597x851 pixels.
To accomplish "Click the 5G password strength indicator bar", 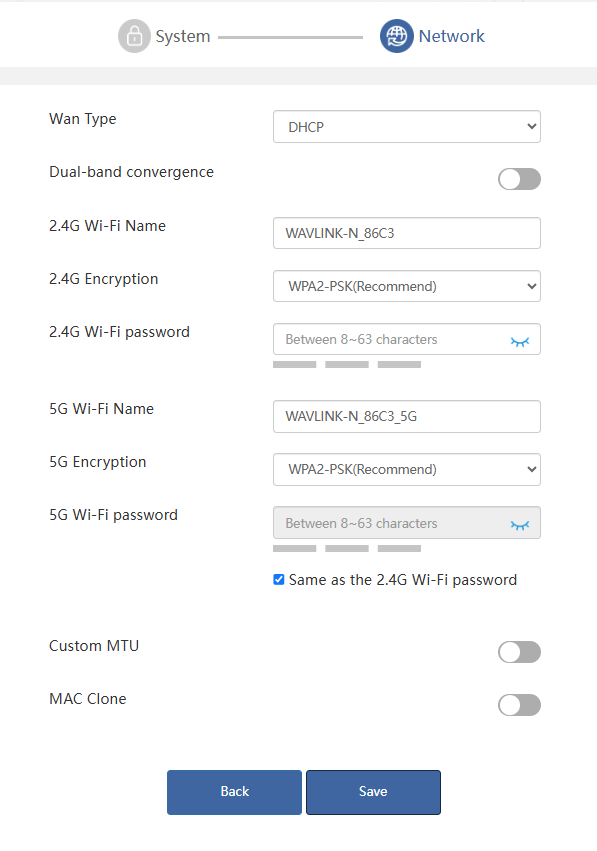I will [x=347, y=549].
